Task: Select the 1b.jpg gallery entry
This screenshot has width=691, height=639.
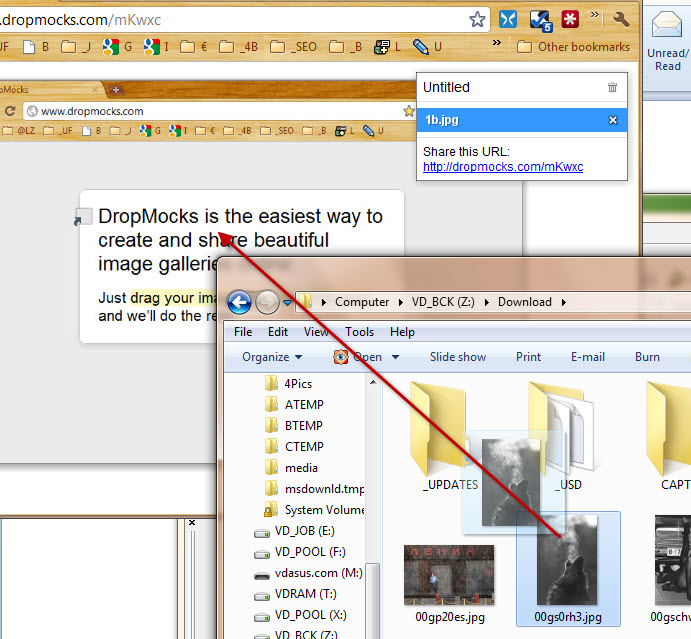Action: pos(522,120)
